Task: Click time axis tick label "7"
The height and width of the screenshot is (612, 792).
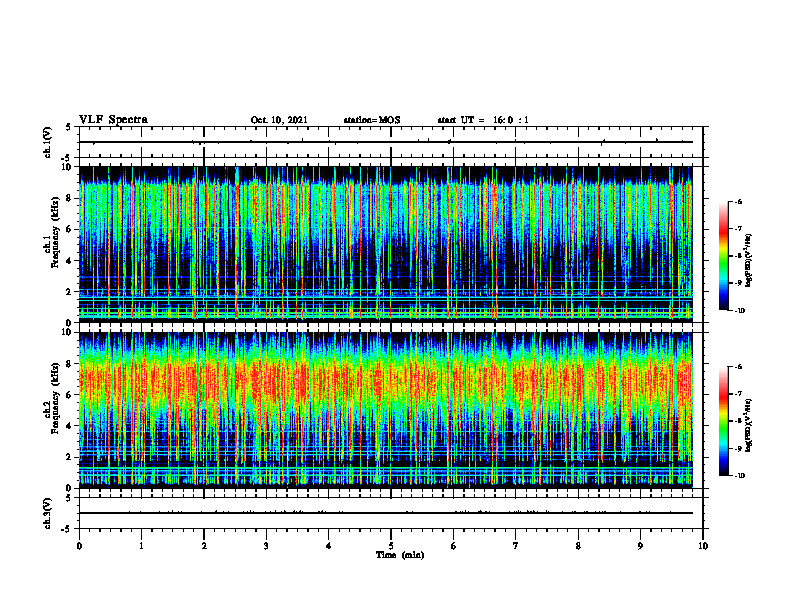Action: [x=516, y=546]
